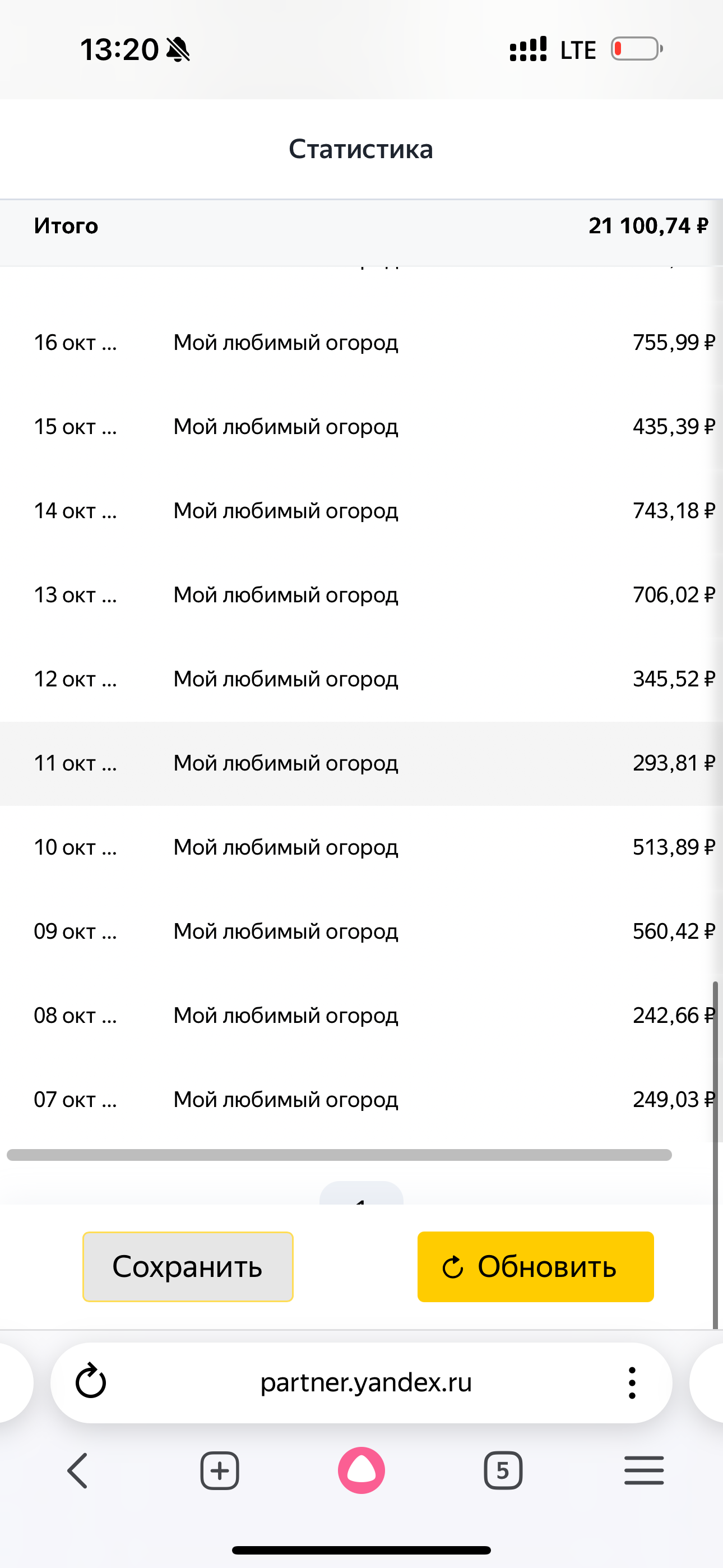The image size is (723, 1568).
Task: Select Мой любимый огород in 07 окт row
Action: tap(285, 1100)
